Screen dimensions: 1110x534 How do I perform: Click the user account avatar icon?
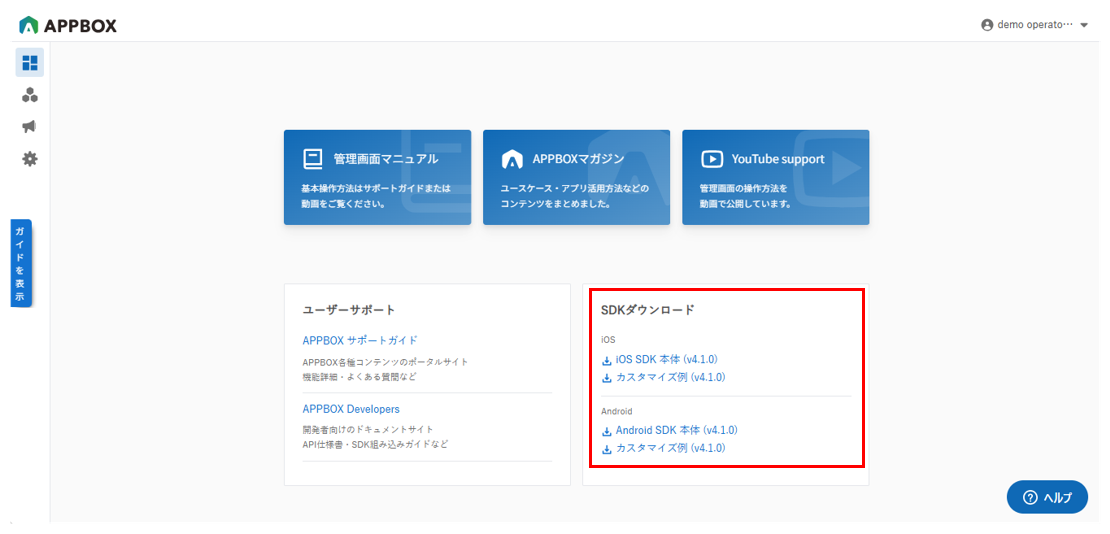pyautogui.click(x=987, y=25)
